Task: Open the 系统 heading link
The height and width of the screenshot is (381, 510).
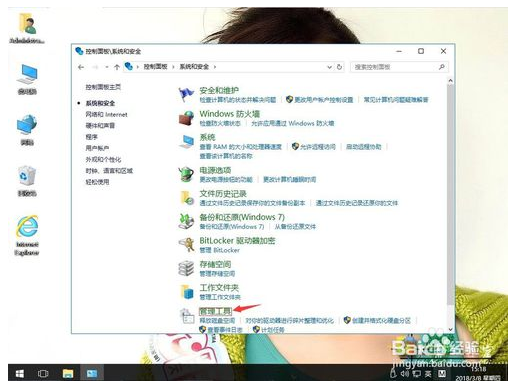Action: [207, 137]
